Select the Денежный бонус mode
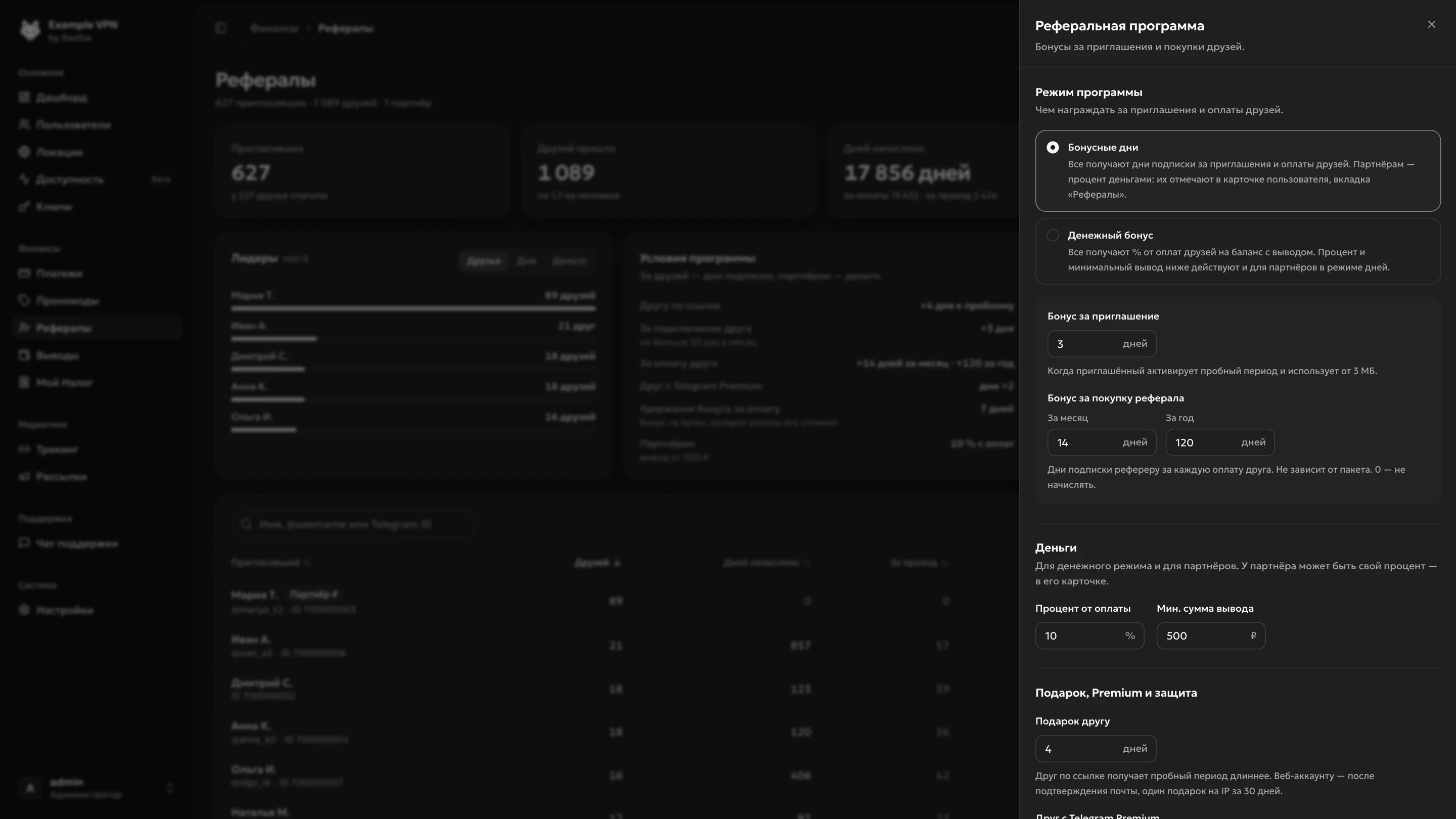Screen dimensions: 1456x819 coord(1237,251)
